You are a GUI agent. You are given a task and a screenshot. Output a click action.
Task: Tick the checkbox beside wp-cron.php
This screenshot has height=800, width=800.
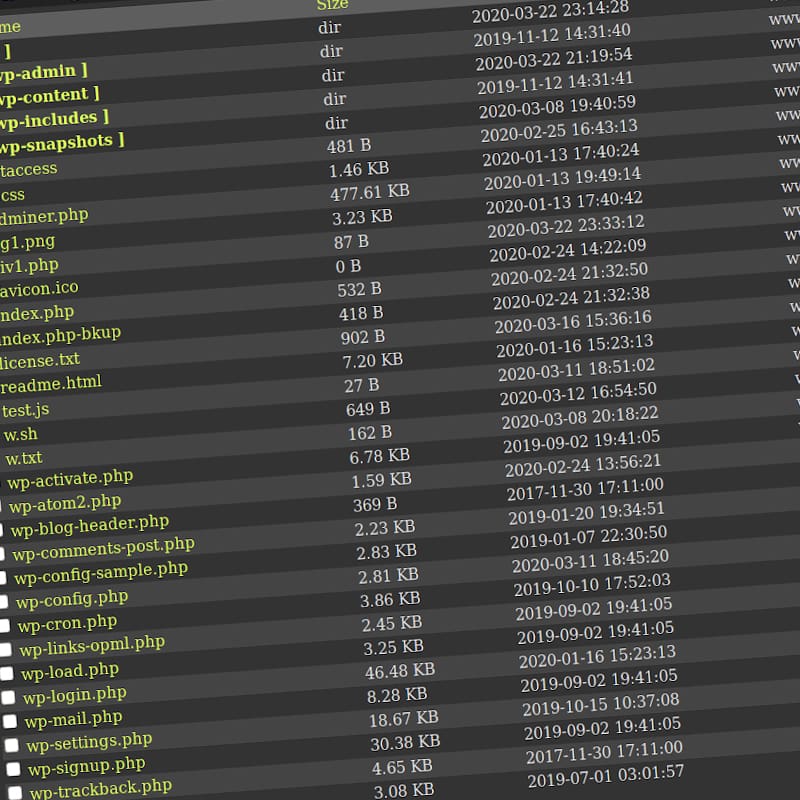[4, 626]
